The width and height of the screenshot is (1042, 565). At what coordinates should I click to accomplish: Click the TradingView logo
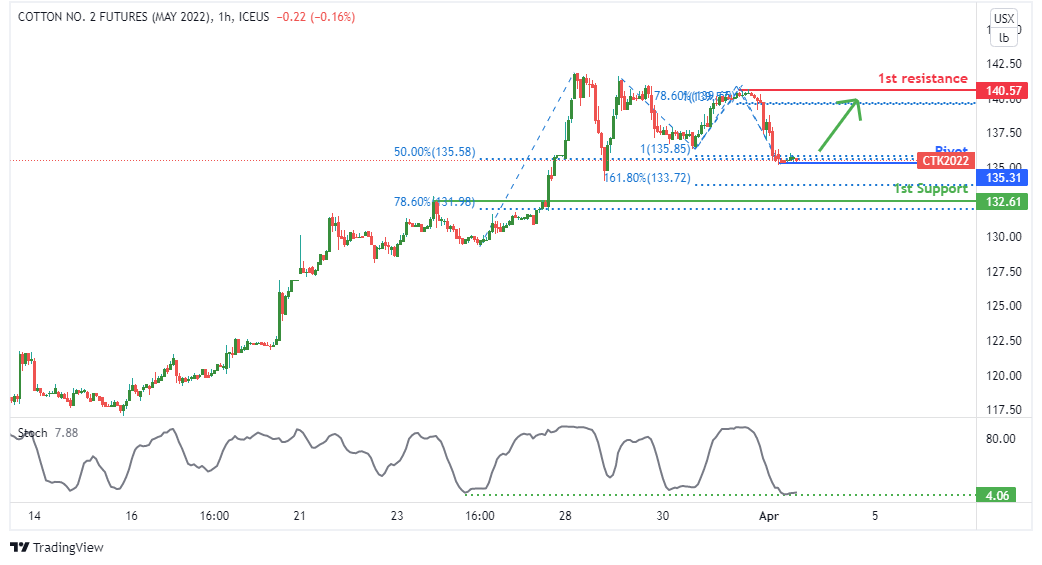[x=57, y=547]
